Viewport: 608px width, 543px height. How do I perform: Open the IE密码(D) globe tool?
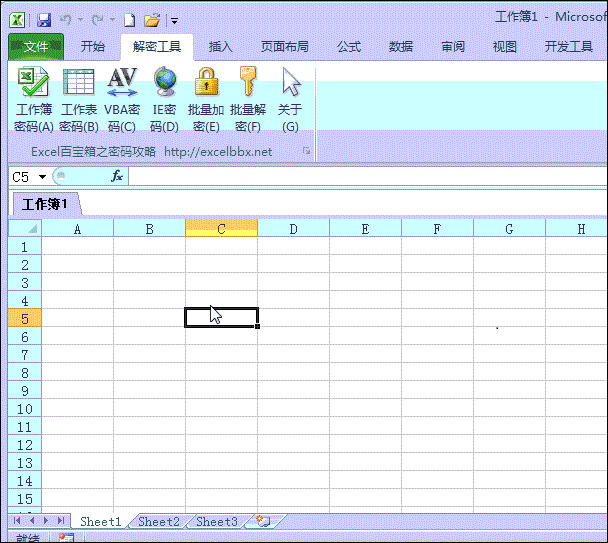tap(164, 100)
